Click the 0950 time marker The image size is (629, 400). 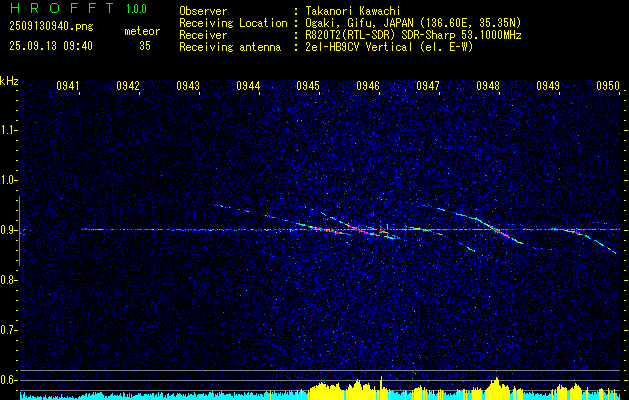[x=608, y=85]
